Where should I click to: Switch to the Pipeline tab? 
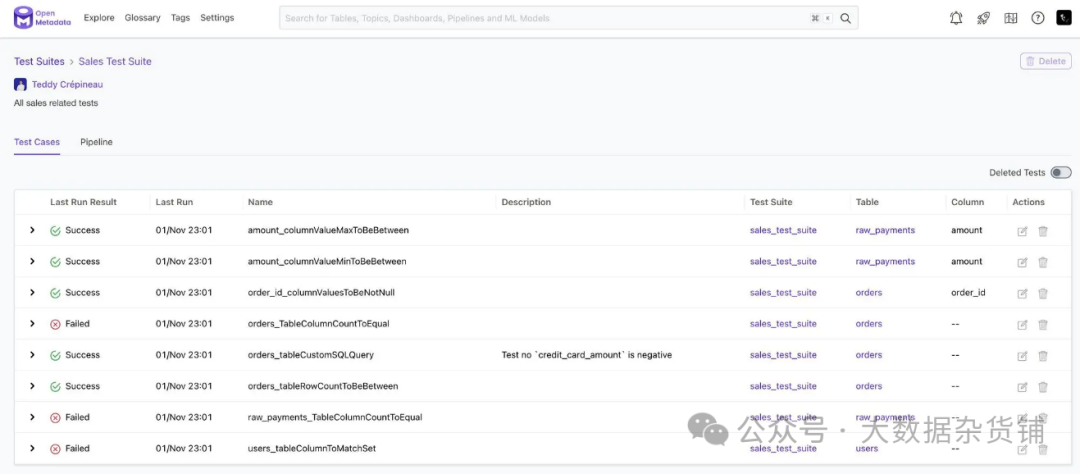[96, 142]
